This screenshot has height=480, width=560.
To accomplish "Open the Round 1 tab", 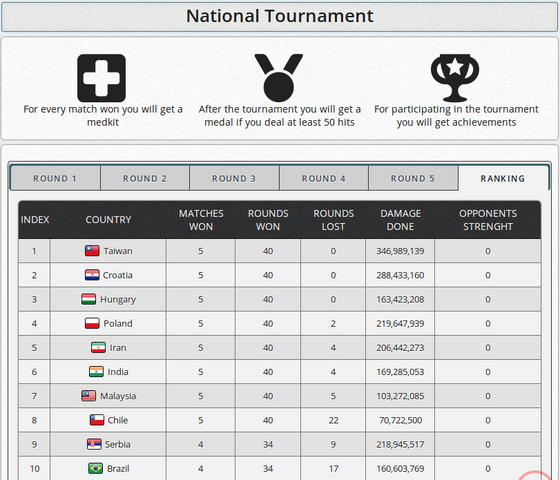I will (x=55, y=178).
